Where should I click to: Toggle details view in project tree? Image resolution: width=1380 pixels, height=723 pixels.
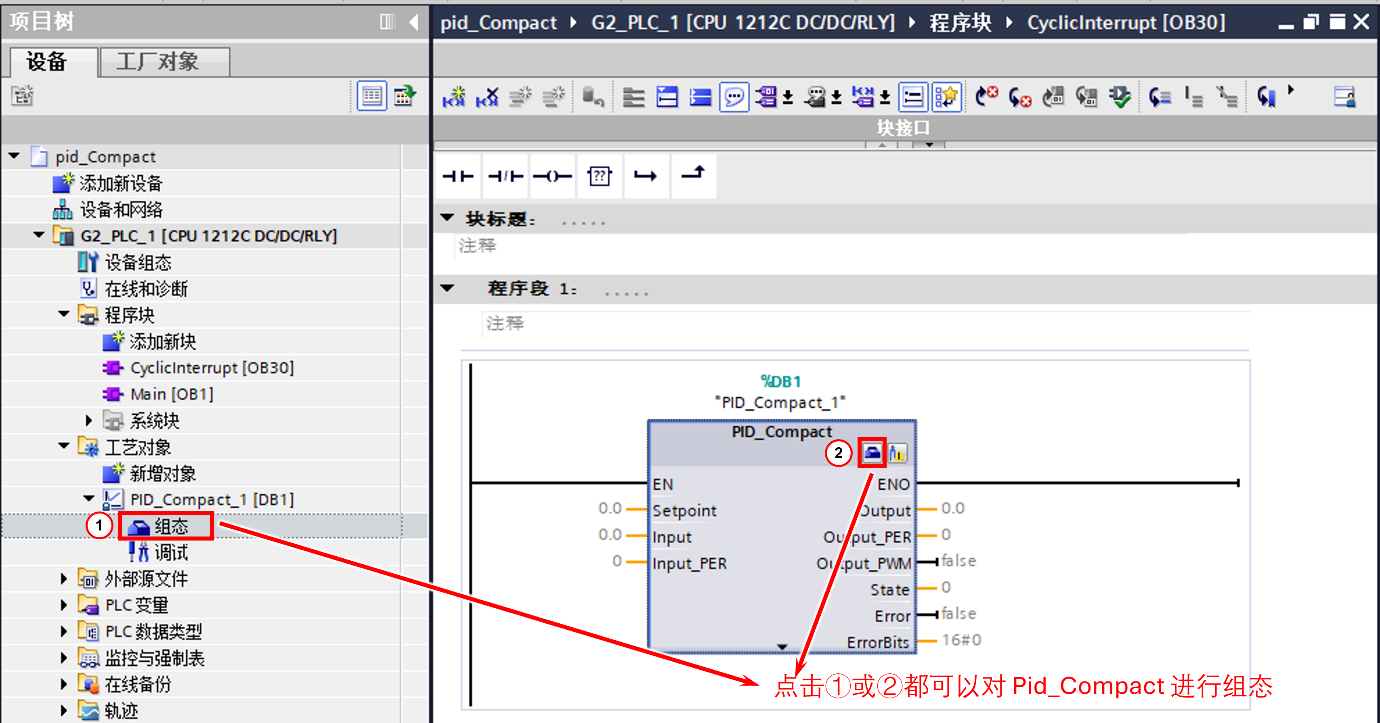372,97
